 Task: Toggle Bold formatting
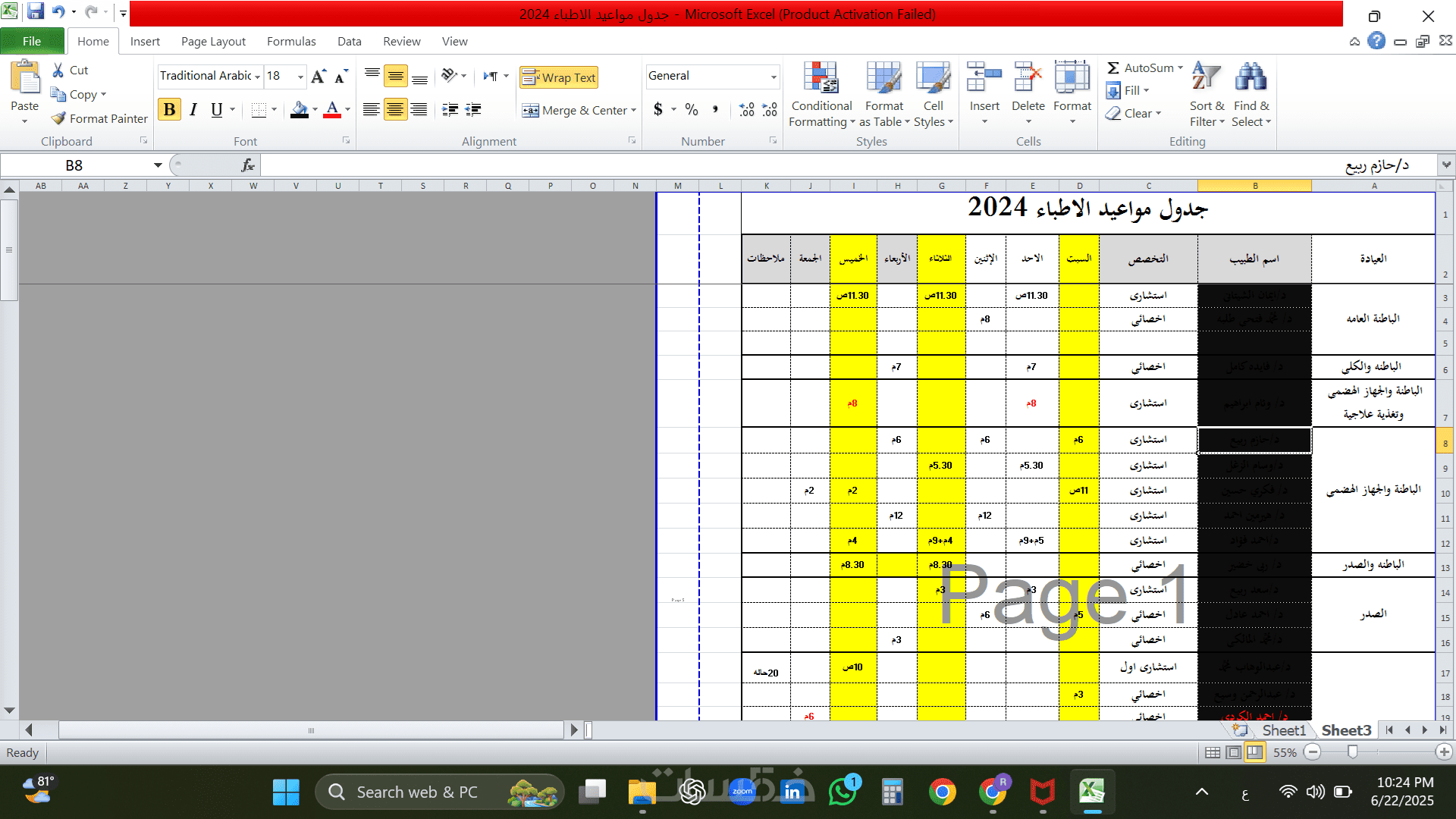coord(169,110)
